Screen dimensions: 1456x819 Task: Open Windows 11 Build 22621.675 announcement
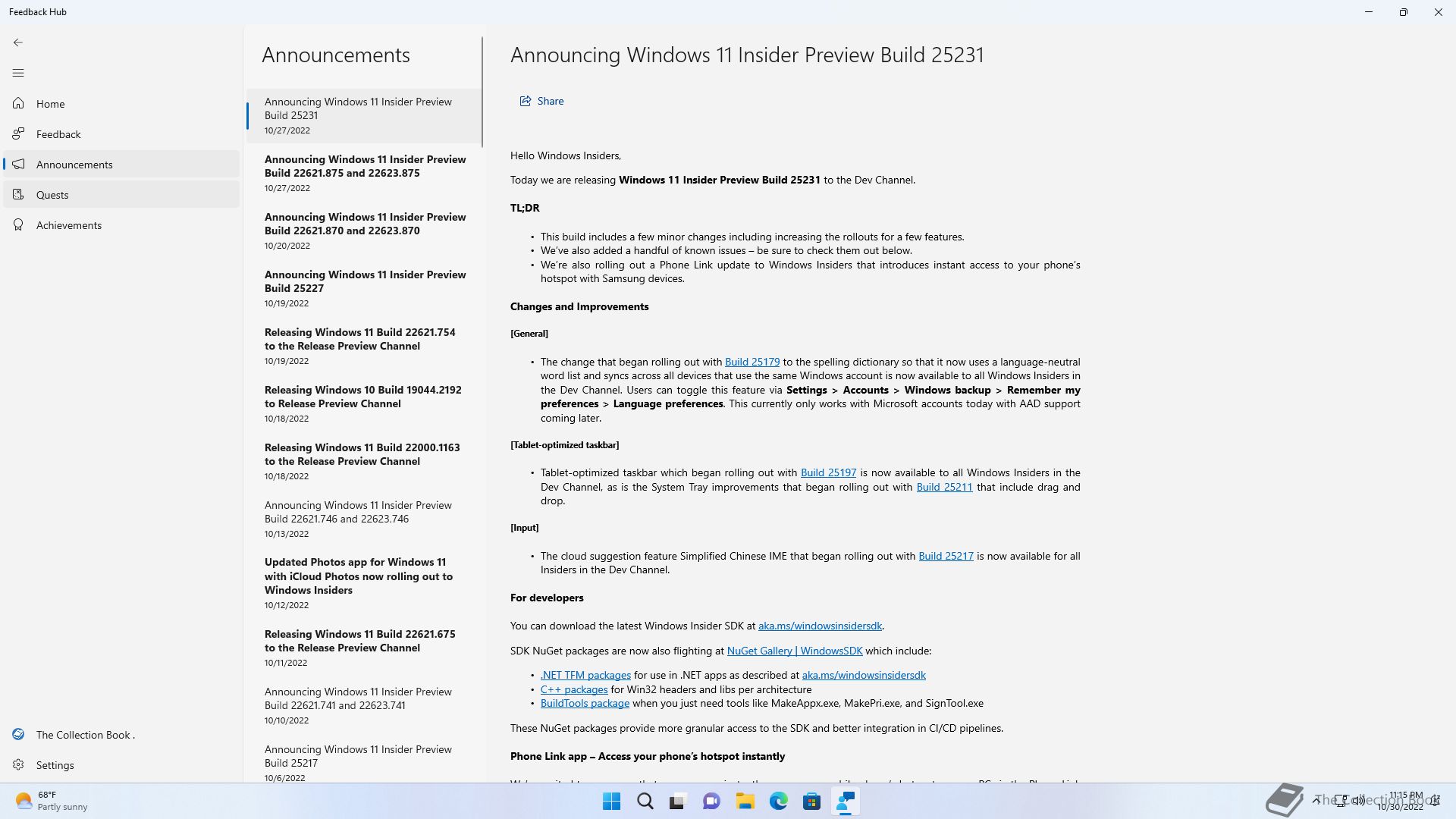(364, 648)
